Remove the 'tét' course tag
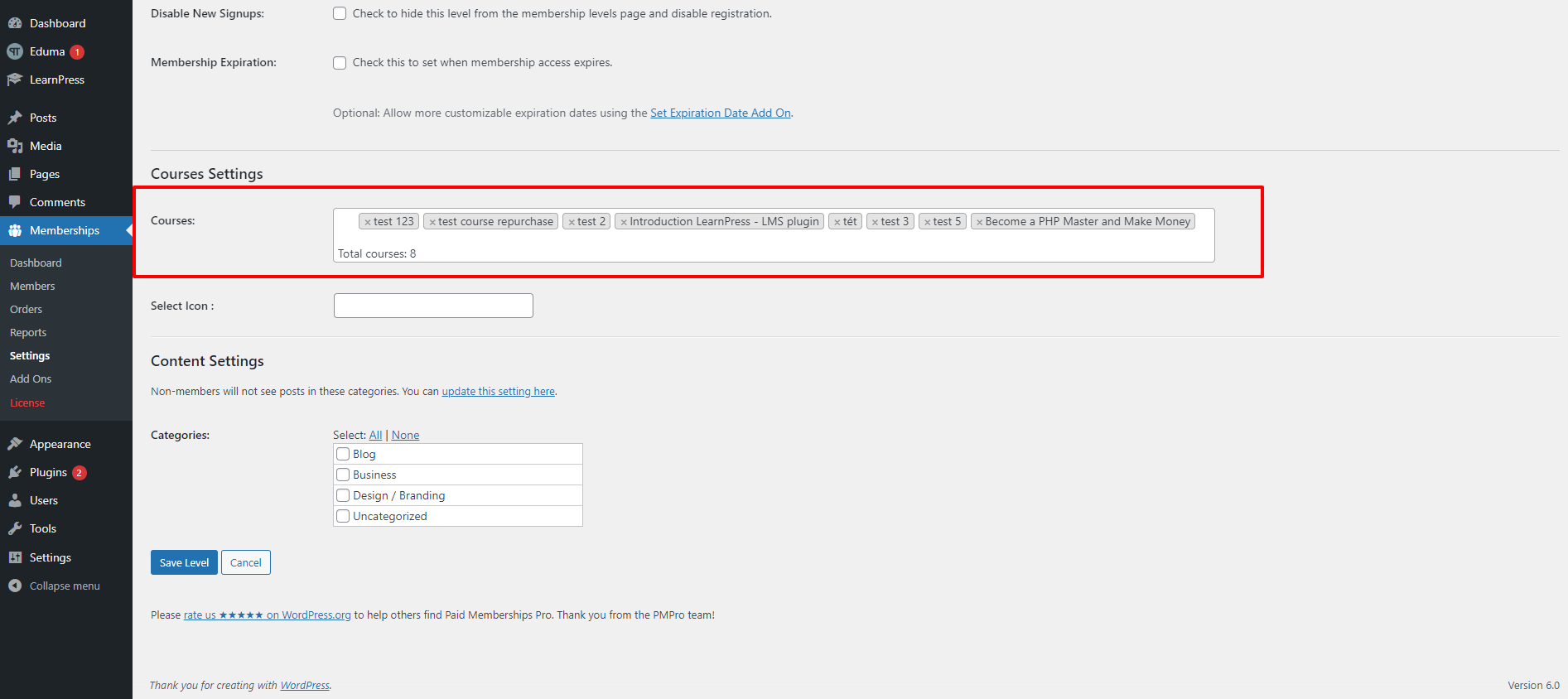The image size is (1568, 699). [837, 222]
